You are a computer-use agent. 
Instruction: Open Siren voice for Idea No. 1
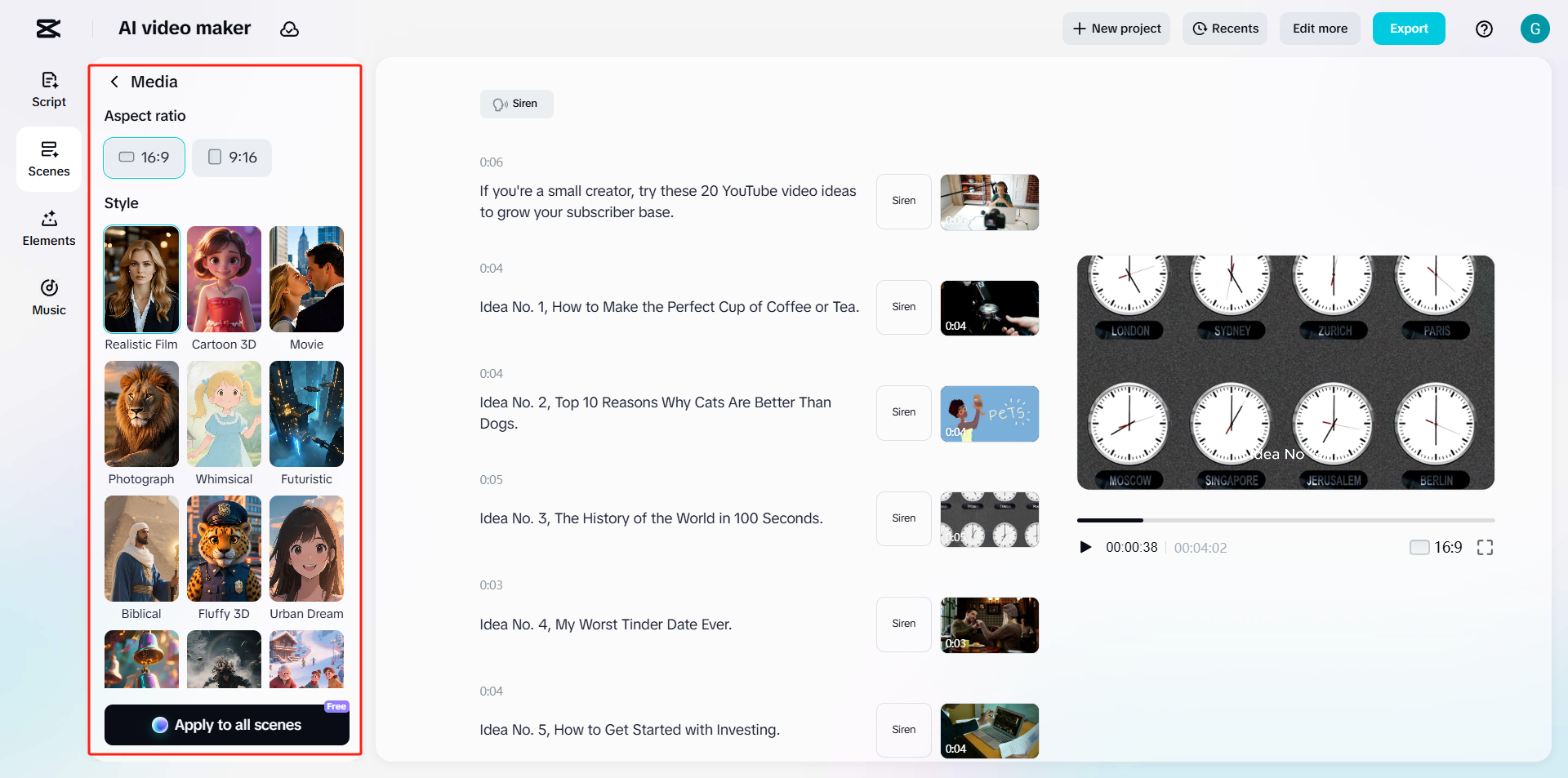(x=904, y=307)
